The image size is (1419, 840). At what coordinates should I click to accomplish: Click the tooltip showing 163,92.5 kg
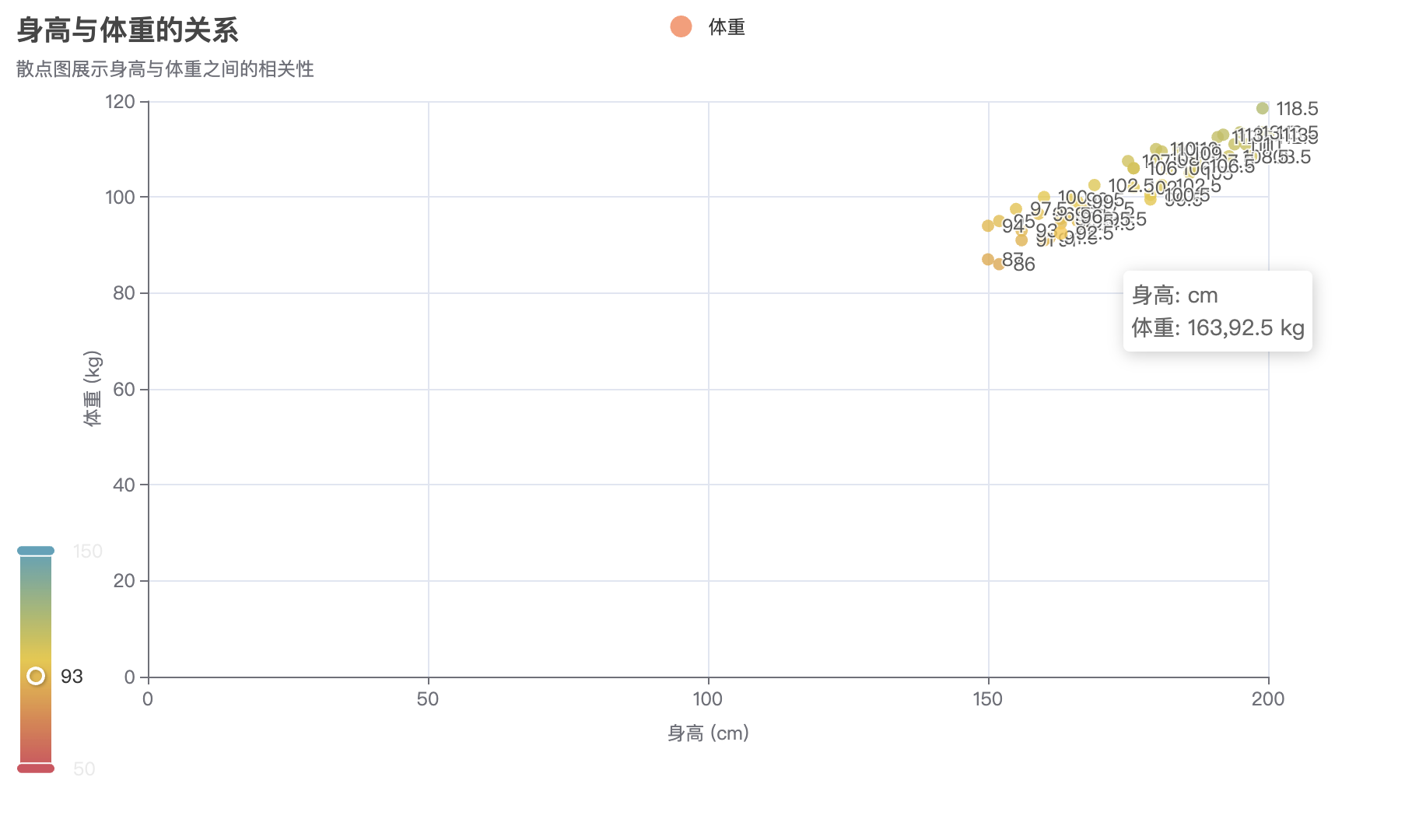tap(1218, 311)
